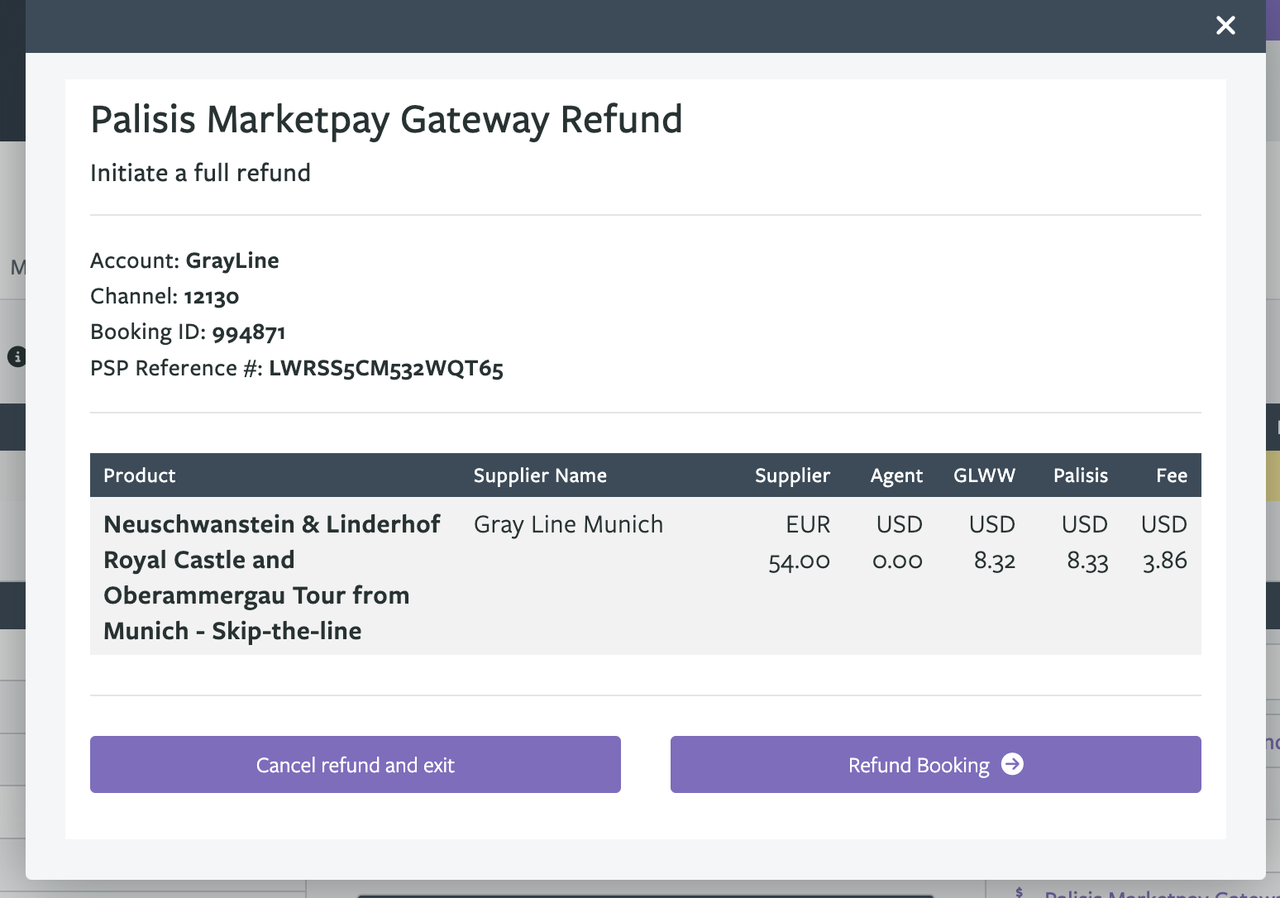The height and width of the screenshot is (898, 1280).
Task: Close the refund dialog with the X
Action: point(1225,26)
